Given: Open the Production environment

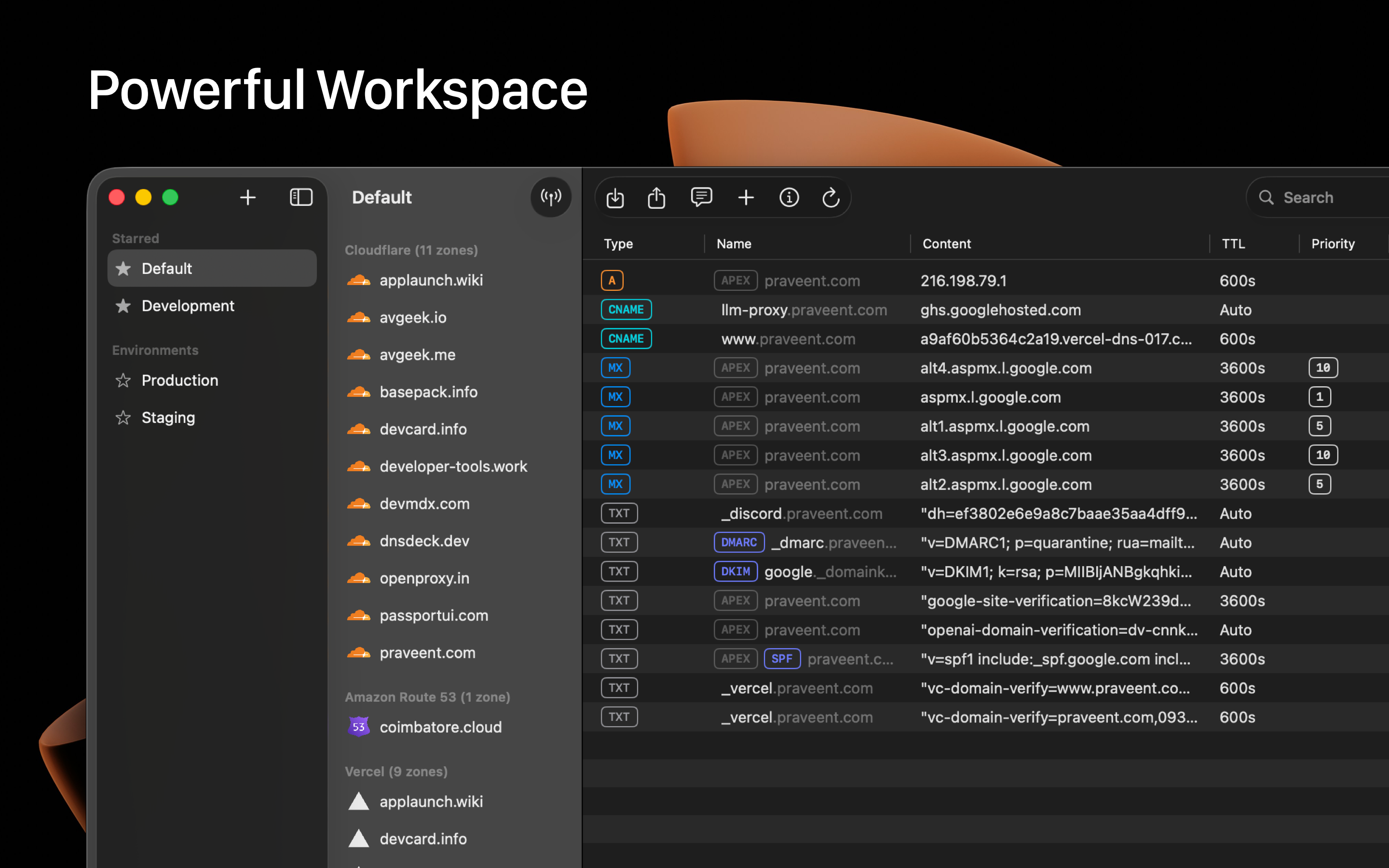Looking at the screenshot, I should point(212,380).
